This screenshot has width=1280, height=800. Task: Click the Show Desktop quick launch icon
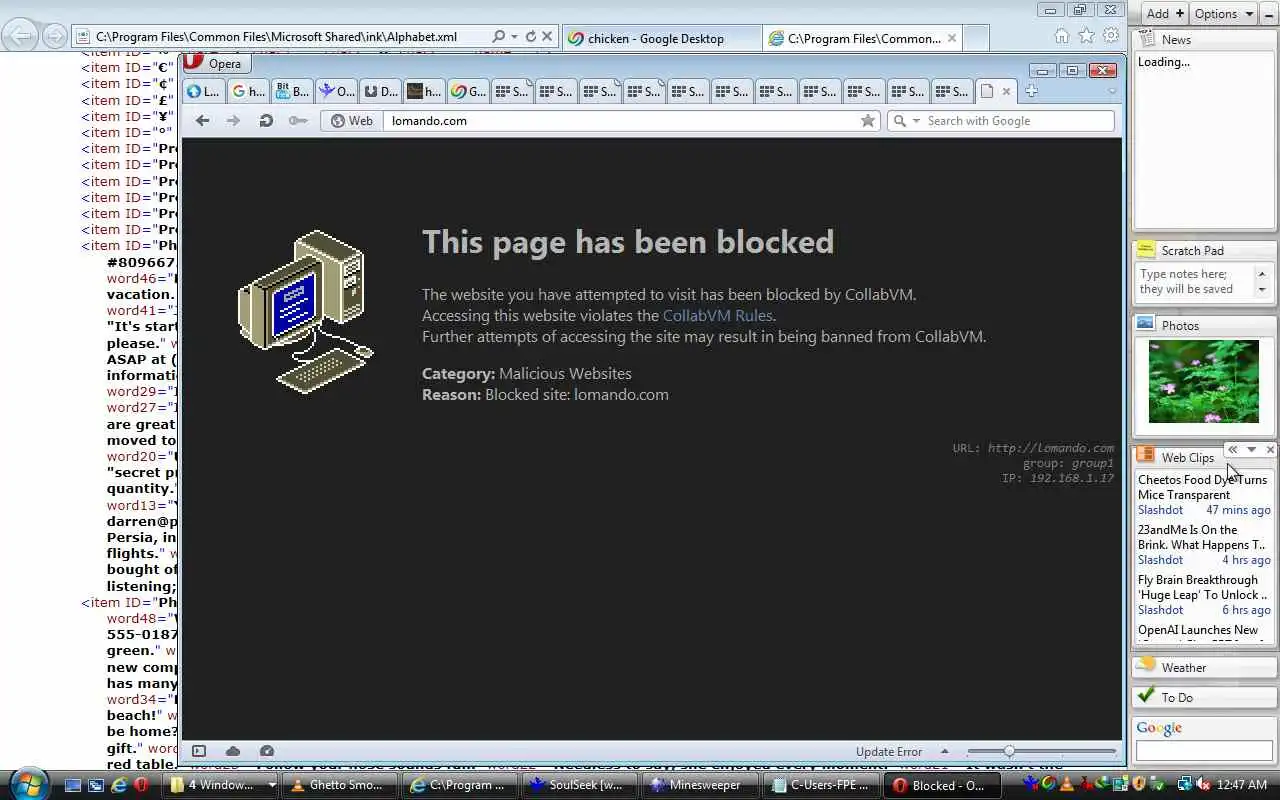pos(73,785)
